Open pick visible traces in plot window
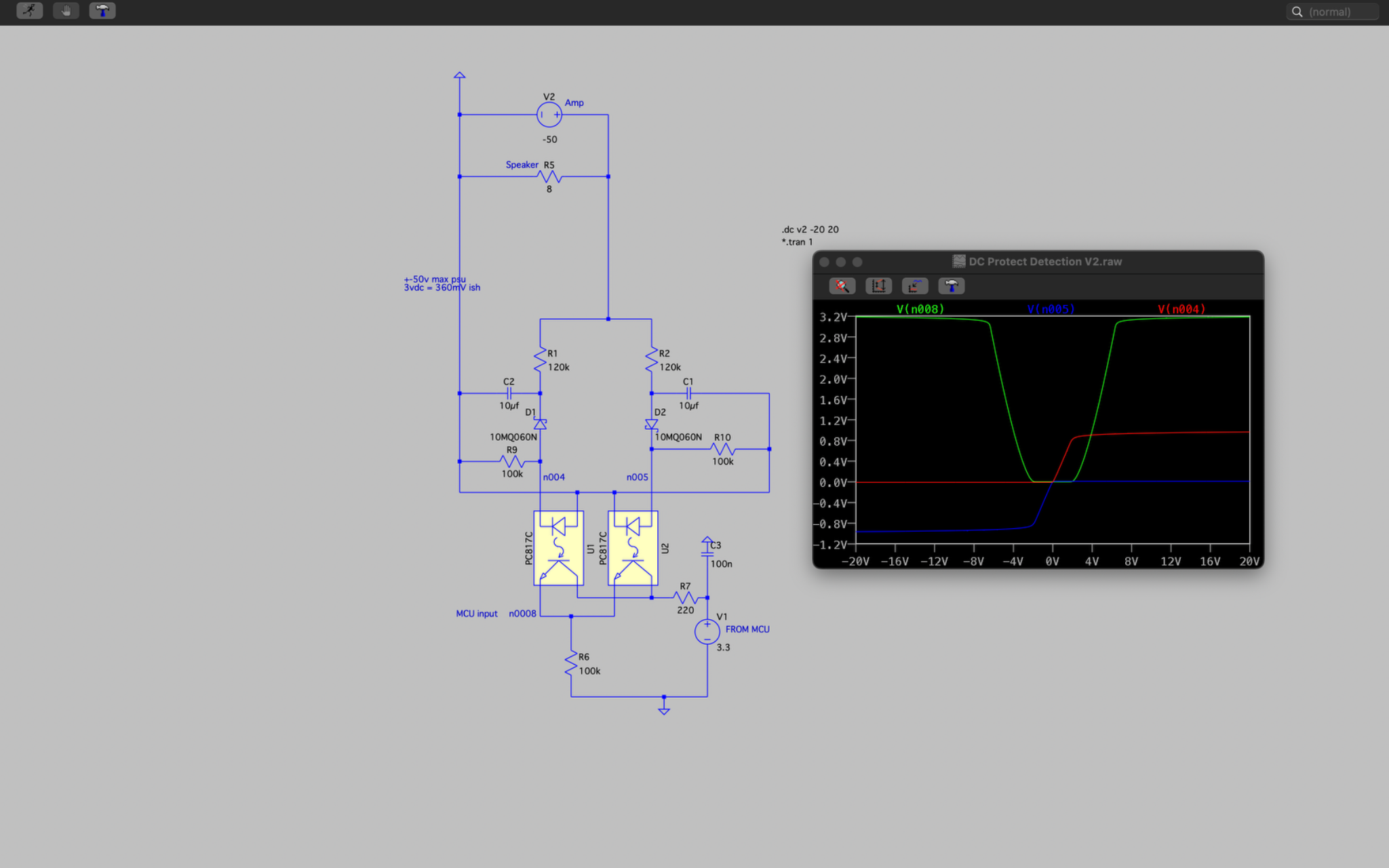1389x868 pixels. 915,286
